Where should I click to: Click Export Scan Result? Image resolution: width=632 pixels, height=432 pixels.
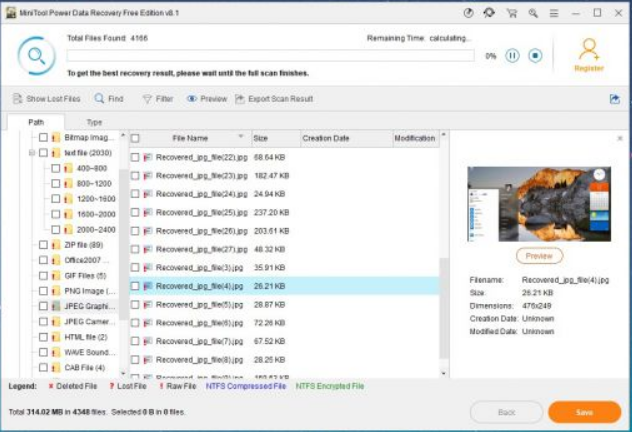pyautogui.click(x=274, y=99)
